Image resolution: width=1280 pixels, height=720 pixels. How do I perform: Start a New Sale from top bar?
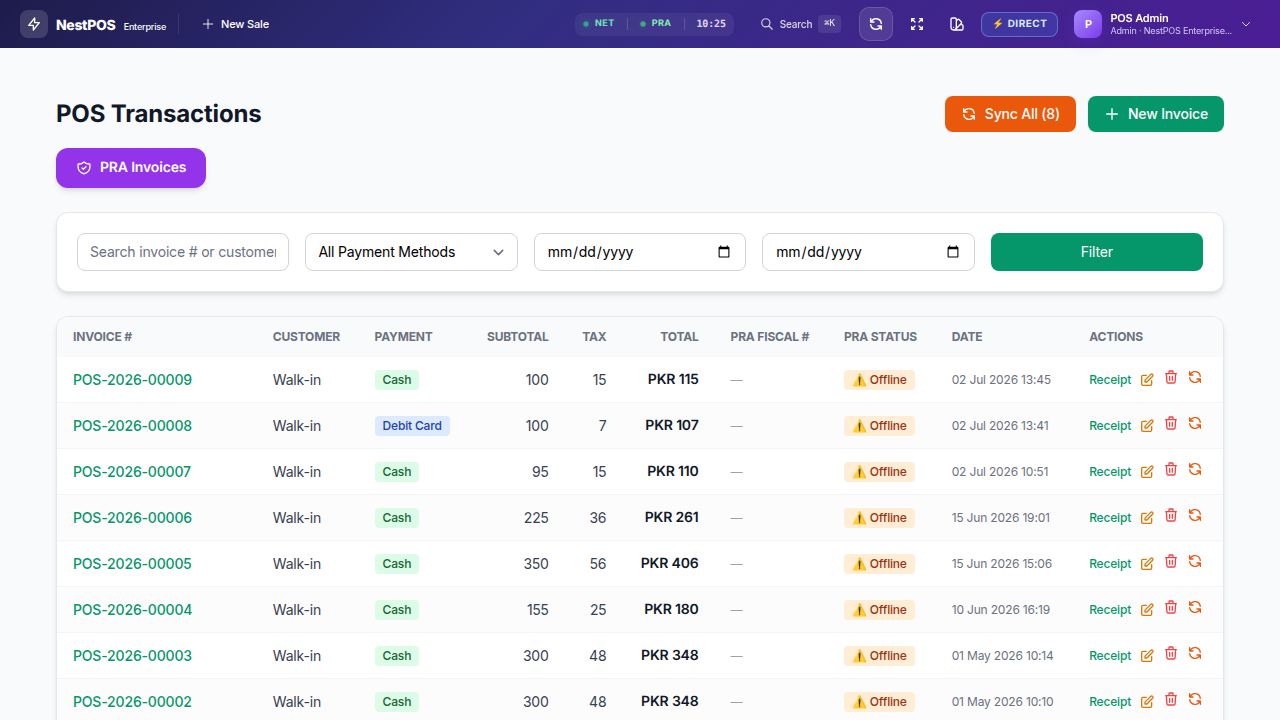[235, 24]
